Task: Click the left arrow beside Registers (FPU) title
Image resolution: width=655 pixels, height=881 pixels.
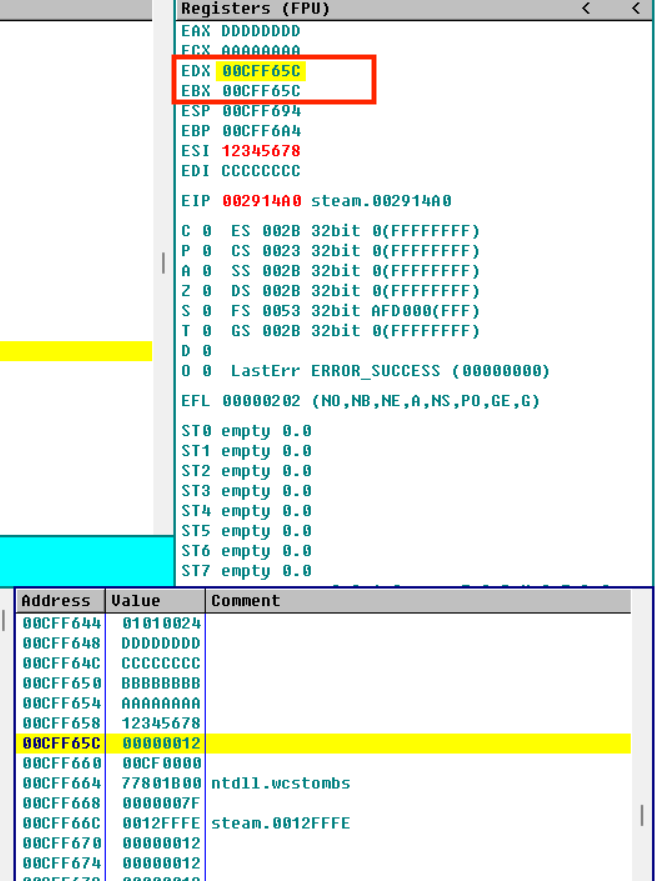Action: click(x=587, y=9)
